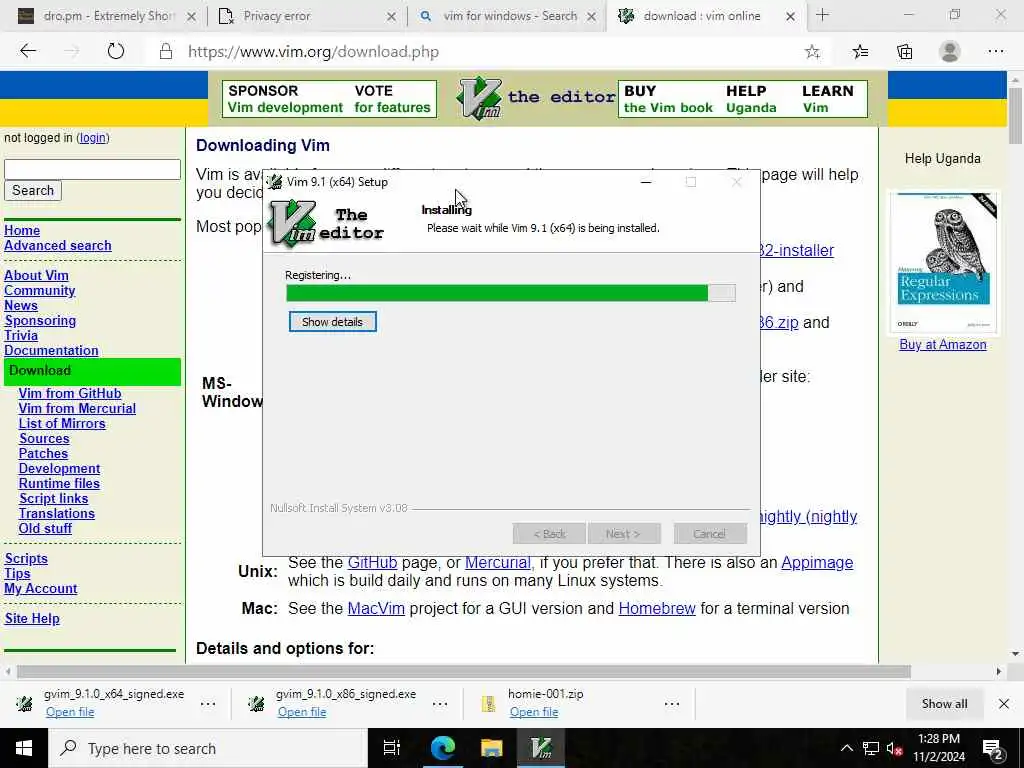Click the Vim logo in the page header
The image size is (1024, 768).
[479, 98]
